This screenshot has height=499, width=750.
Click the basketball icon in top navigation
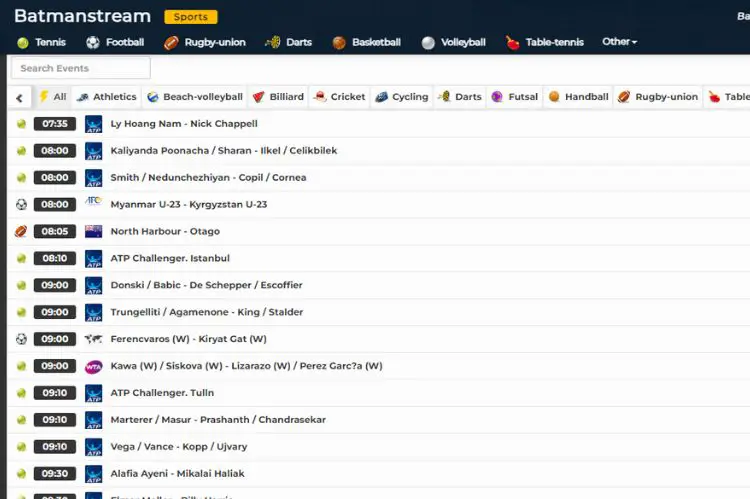(x=339, y=43)
